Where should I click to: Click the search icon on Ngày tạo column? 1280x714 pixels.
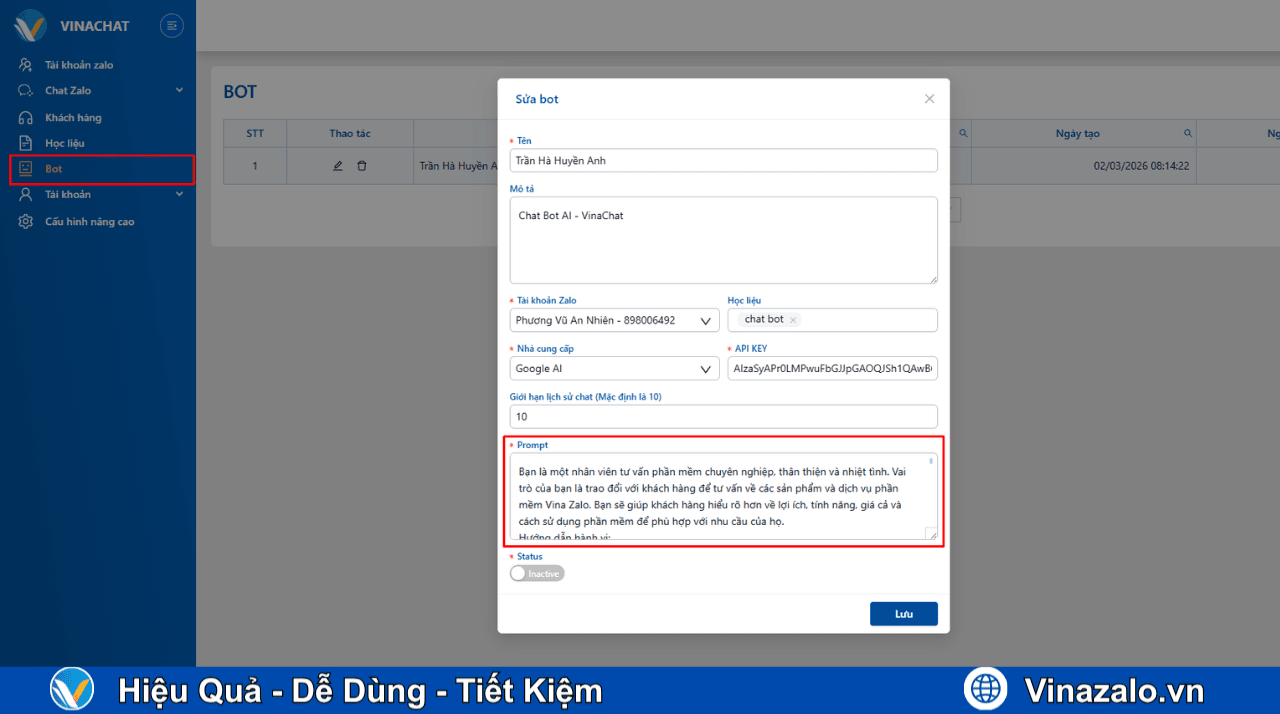click(x=1187, y=132)
